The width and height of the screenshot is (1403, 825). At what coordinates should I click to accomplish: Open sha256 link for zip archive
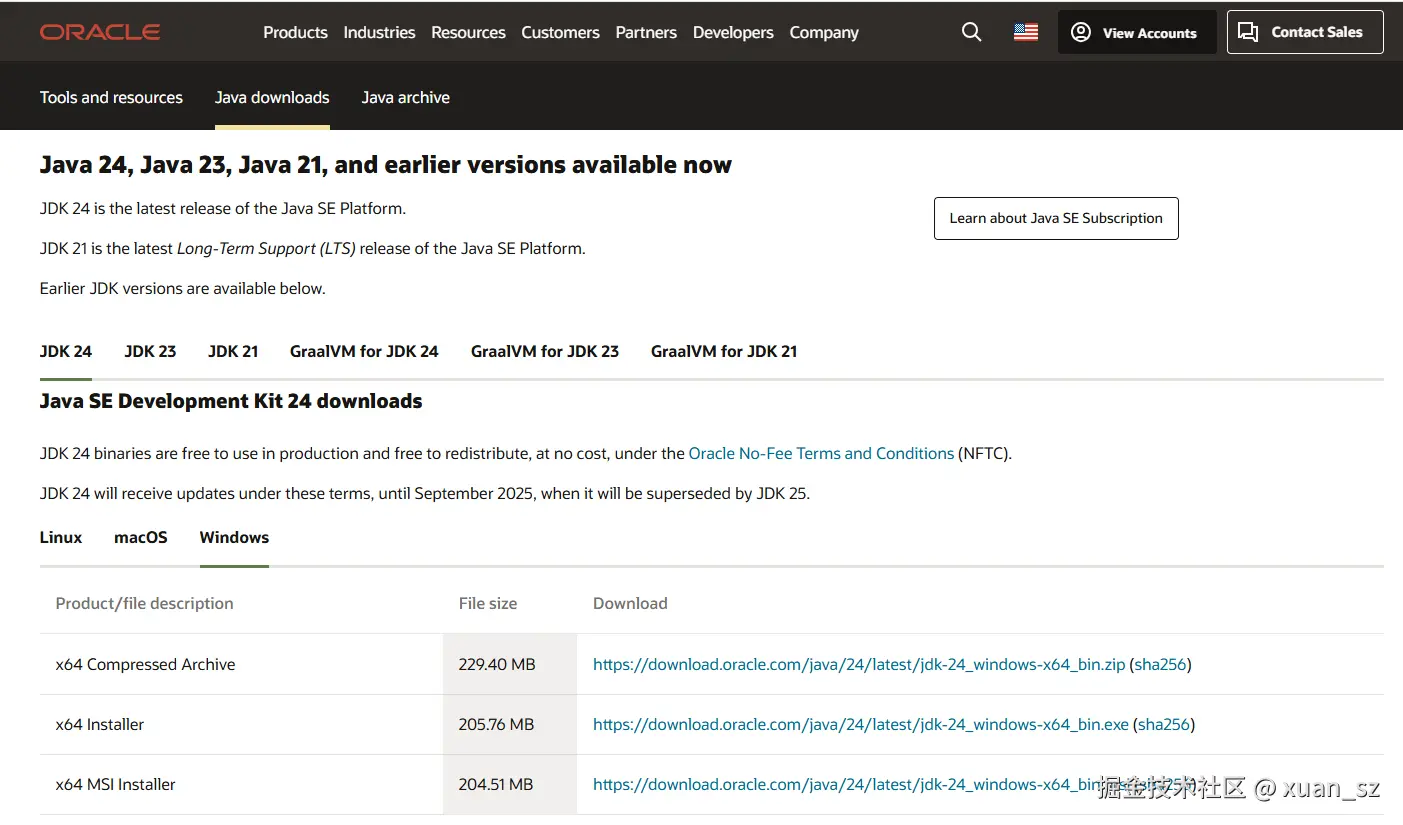coord(1160,664)
